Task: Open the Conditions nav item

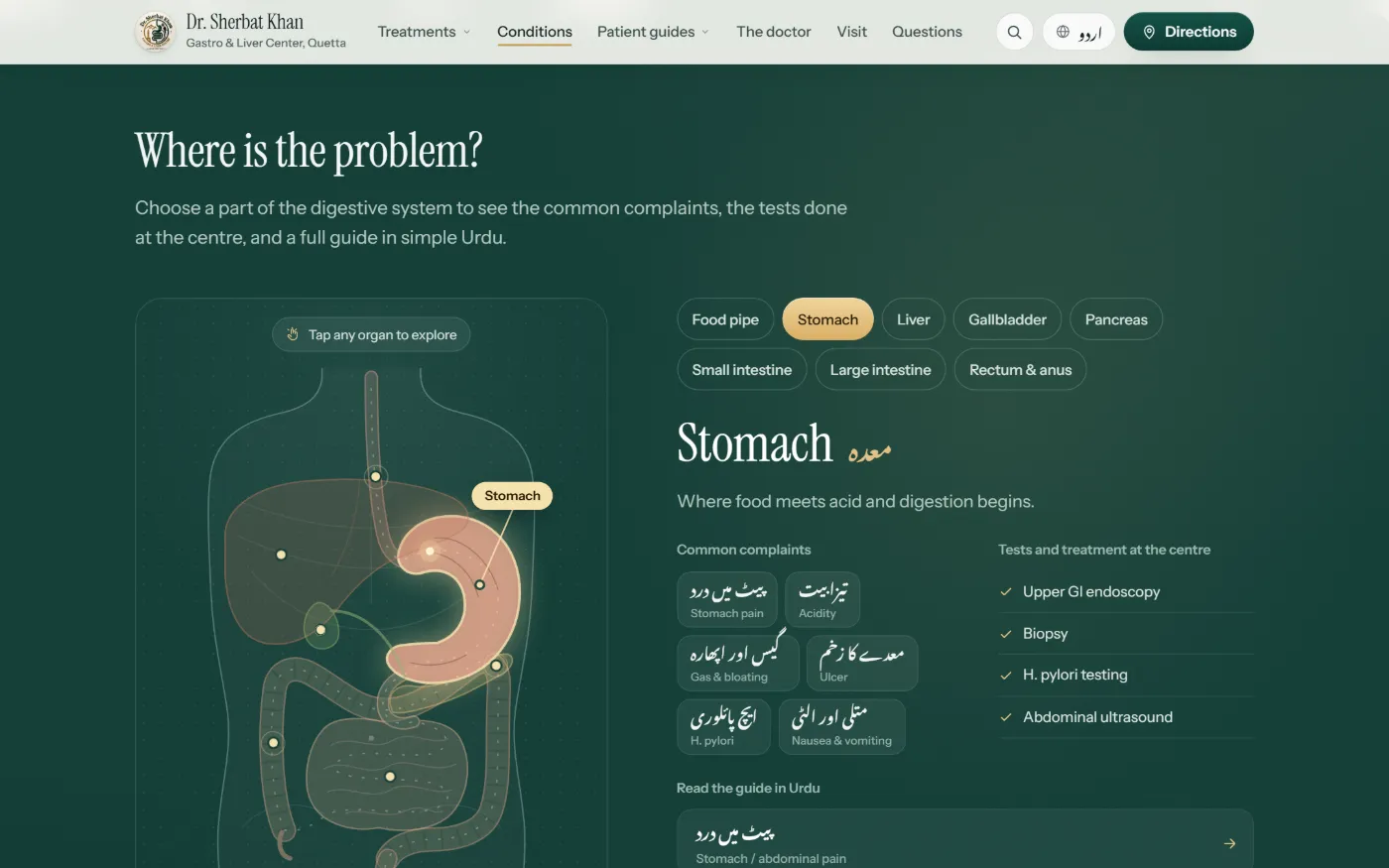Action: [535, 32]
